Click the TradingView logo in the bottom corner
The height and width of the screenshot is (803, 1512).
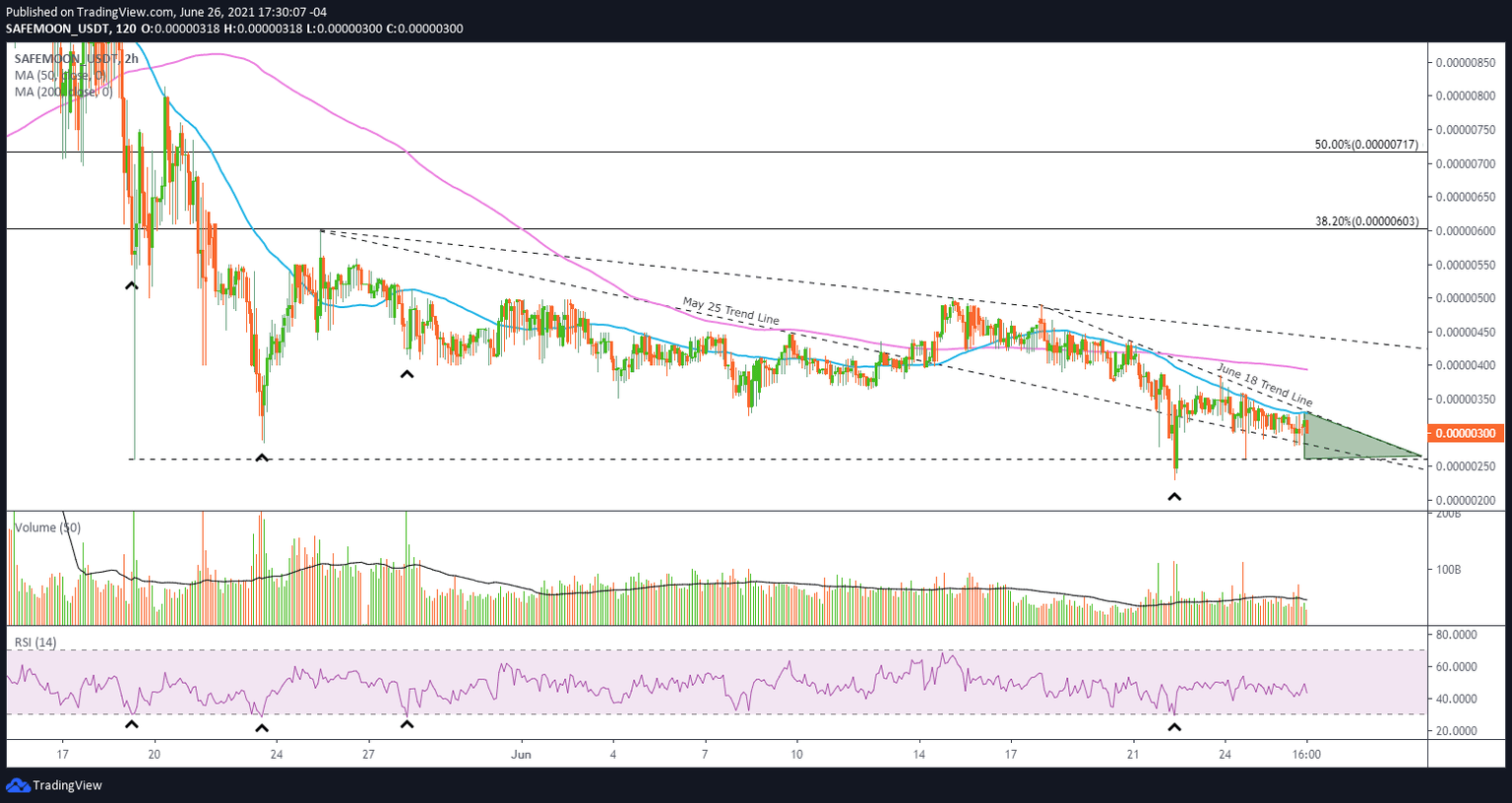[54, 785]
